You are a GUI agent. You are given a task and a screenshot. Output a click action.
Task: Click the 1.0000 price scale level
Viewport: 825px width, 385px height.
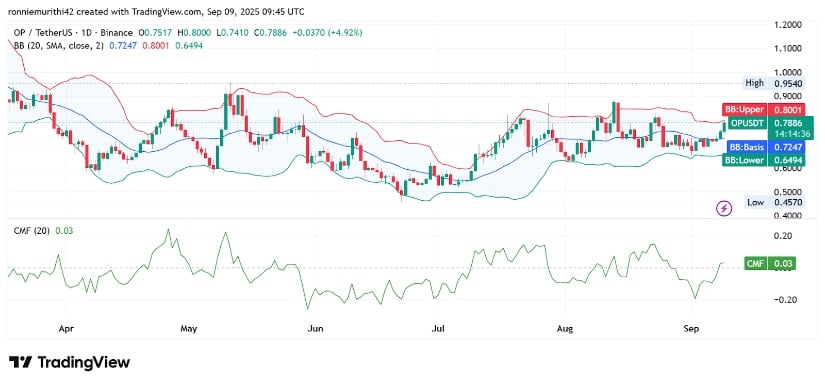787,72
